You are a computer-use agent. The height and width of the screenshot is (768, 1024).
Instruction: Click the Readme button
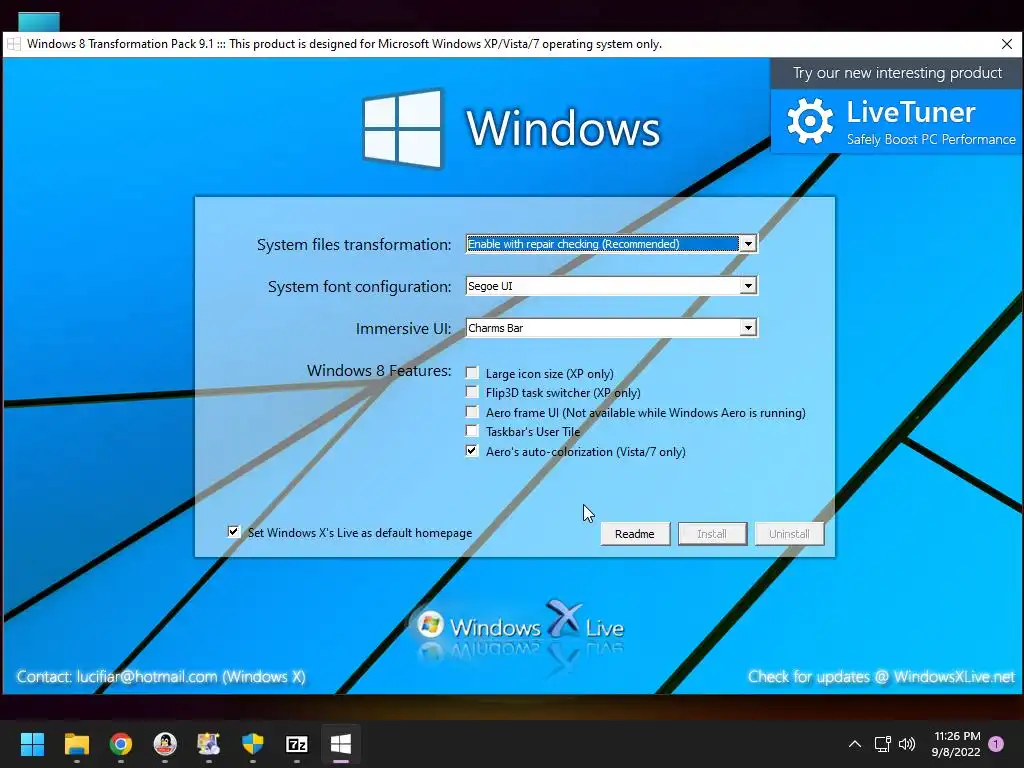635,534
